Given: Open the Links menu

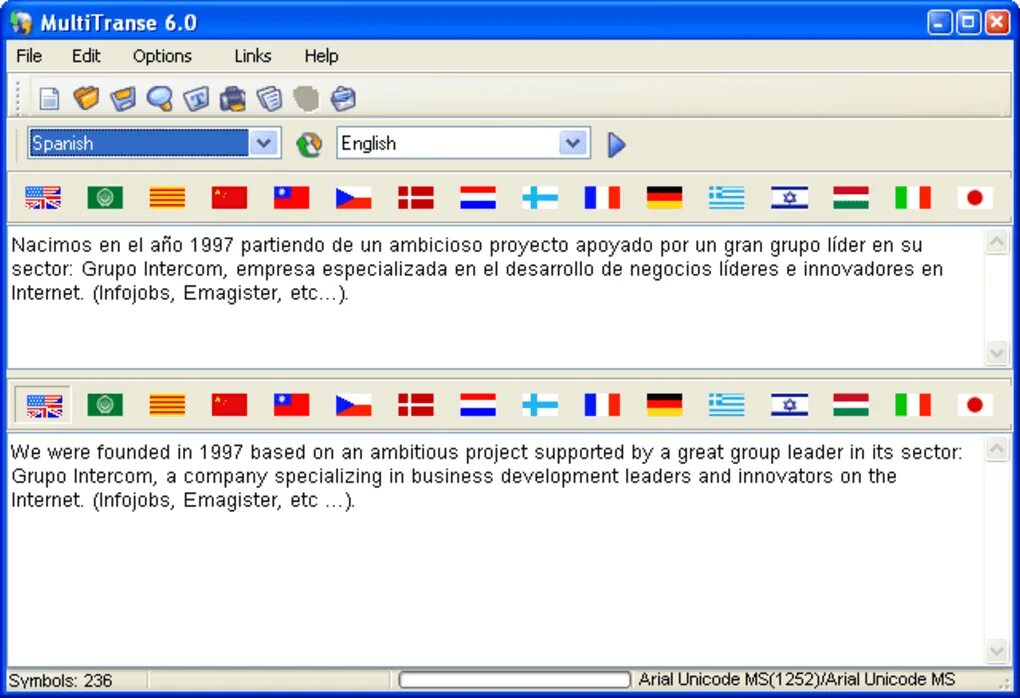Looking at the screenshot, I should tap(252, 56).
